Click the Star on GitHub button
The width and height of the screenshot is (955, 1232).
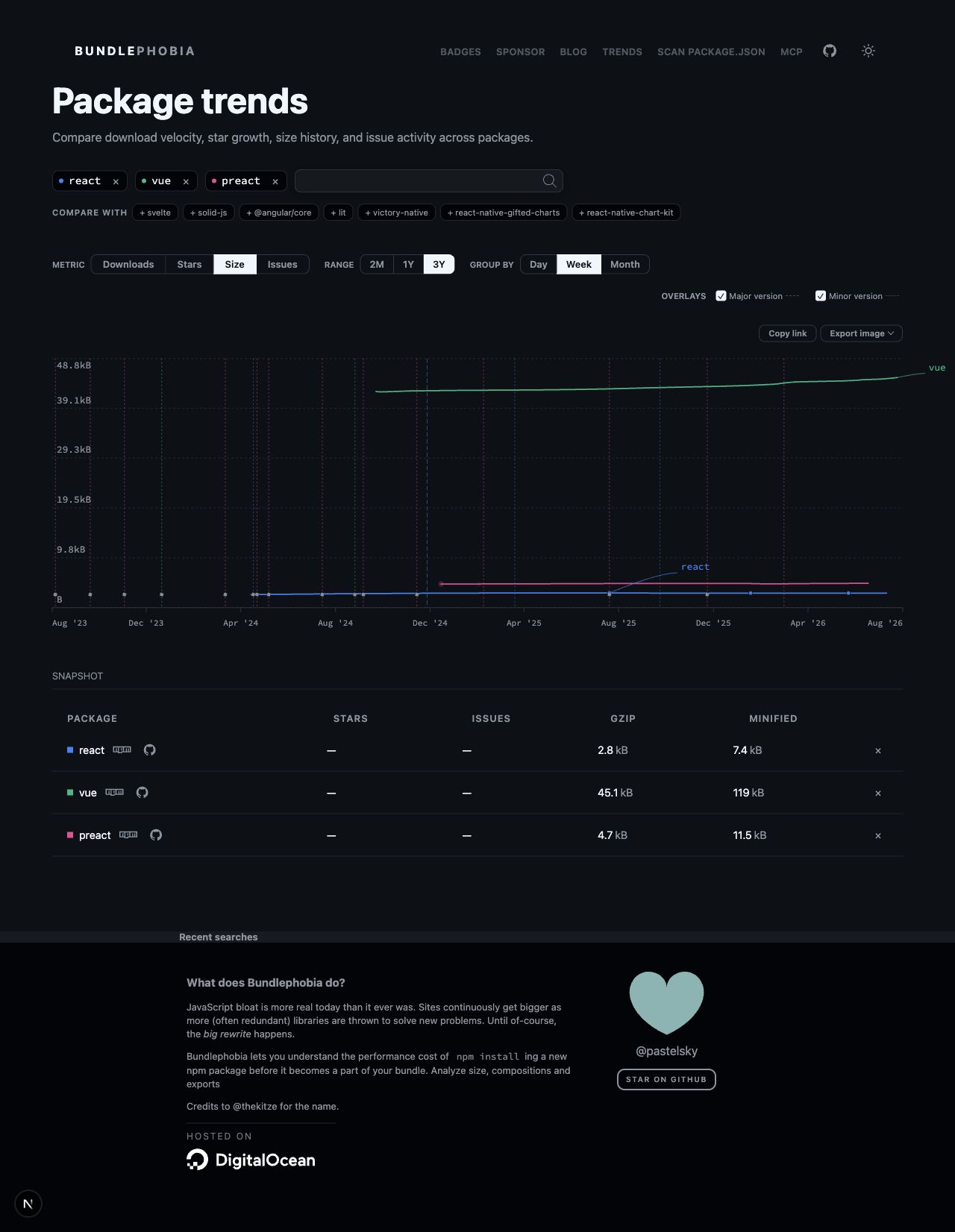[666, 1079]
